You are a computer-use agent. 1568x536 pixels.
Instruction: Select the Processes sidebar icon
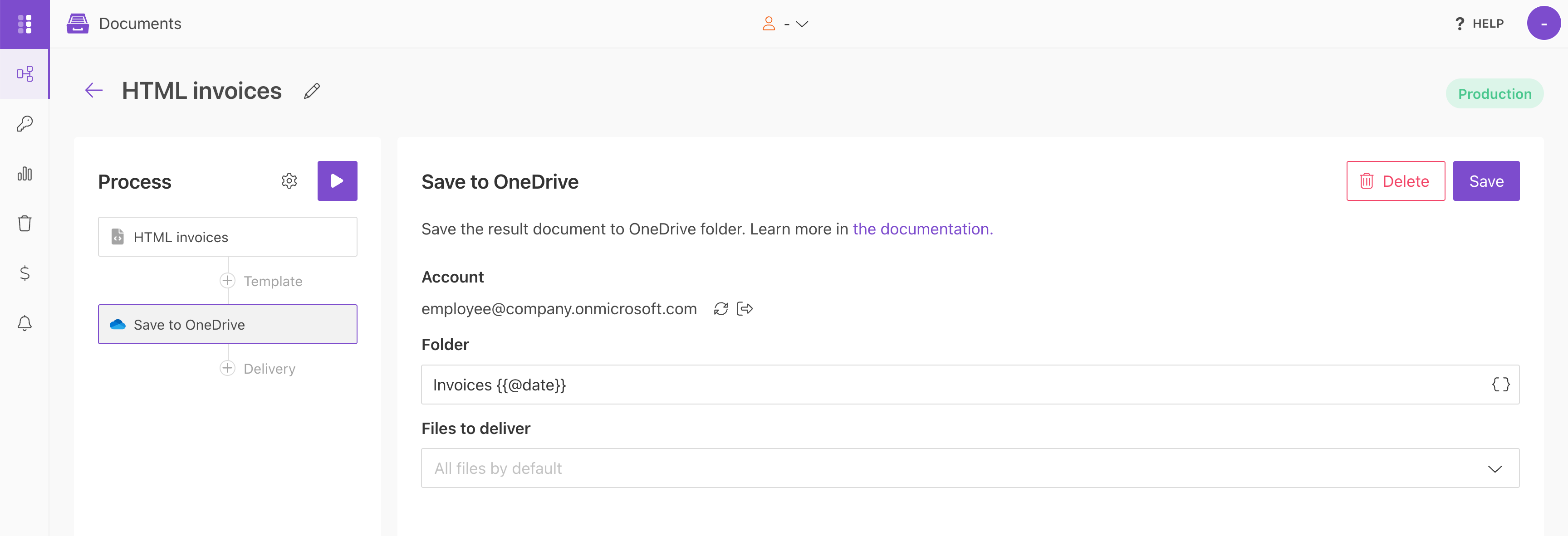click(24, 73)
